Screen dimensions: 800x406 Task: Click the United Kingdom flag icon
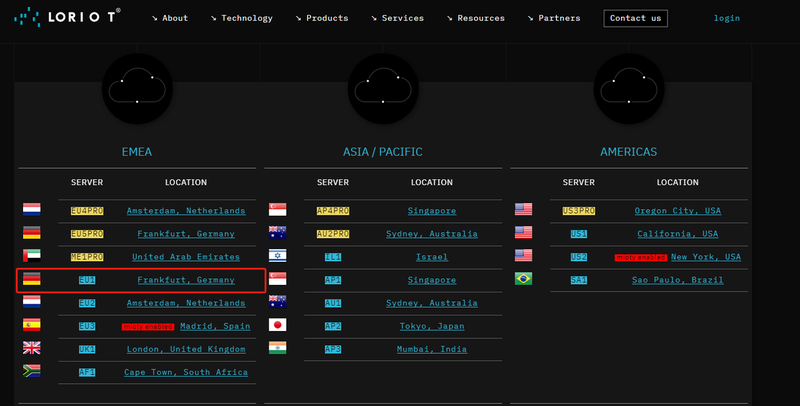click(x=32, y=348)
